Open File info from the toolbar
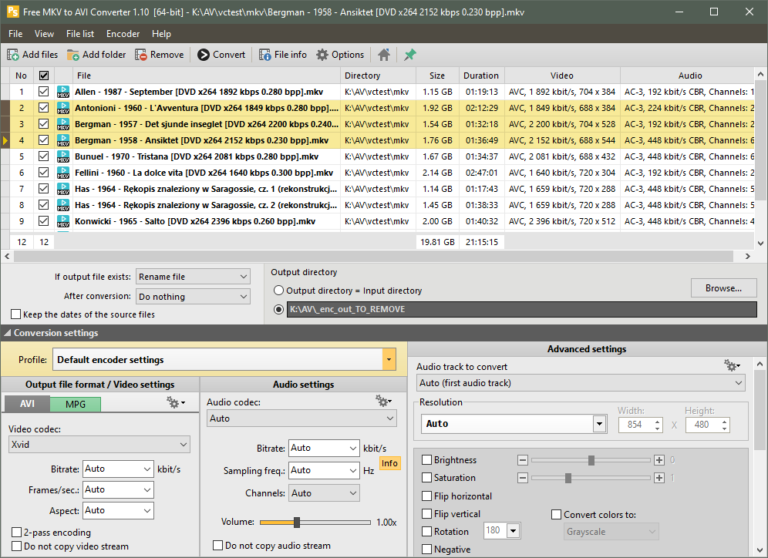The width and height of the screenshot is (768, 558). point(265,55)
